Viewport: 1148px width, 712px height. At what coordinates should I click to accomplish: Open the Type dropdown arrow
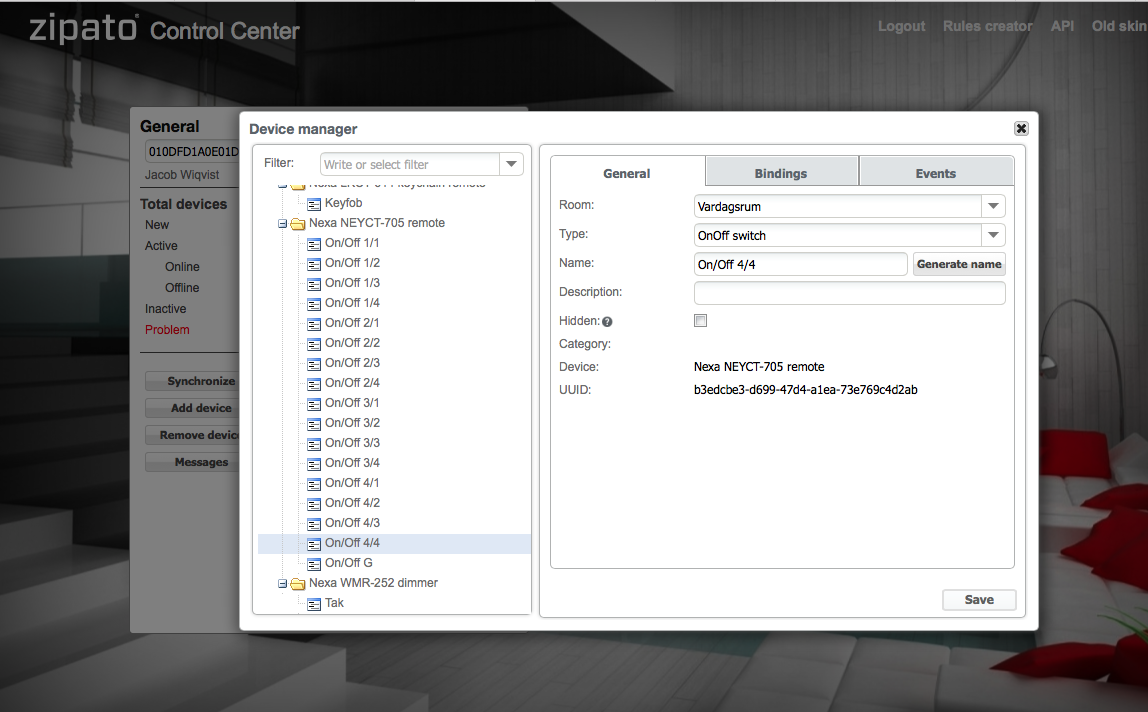tap(992, 235)
